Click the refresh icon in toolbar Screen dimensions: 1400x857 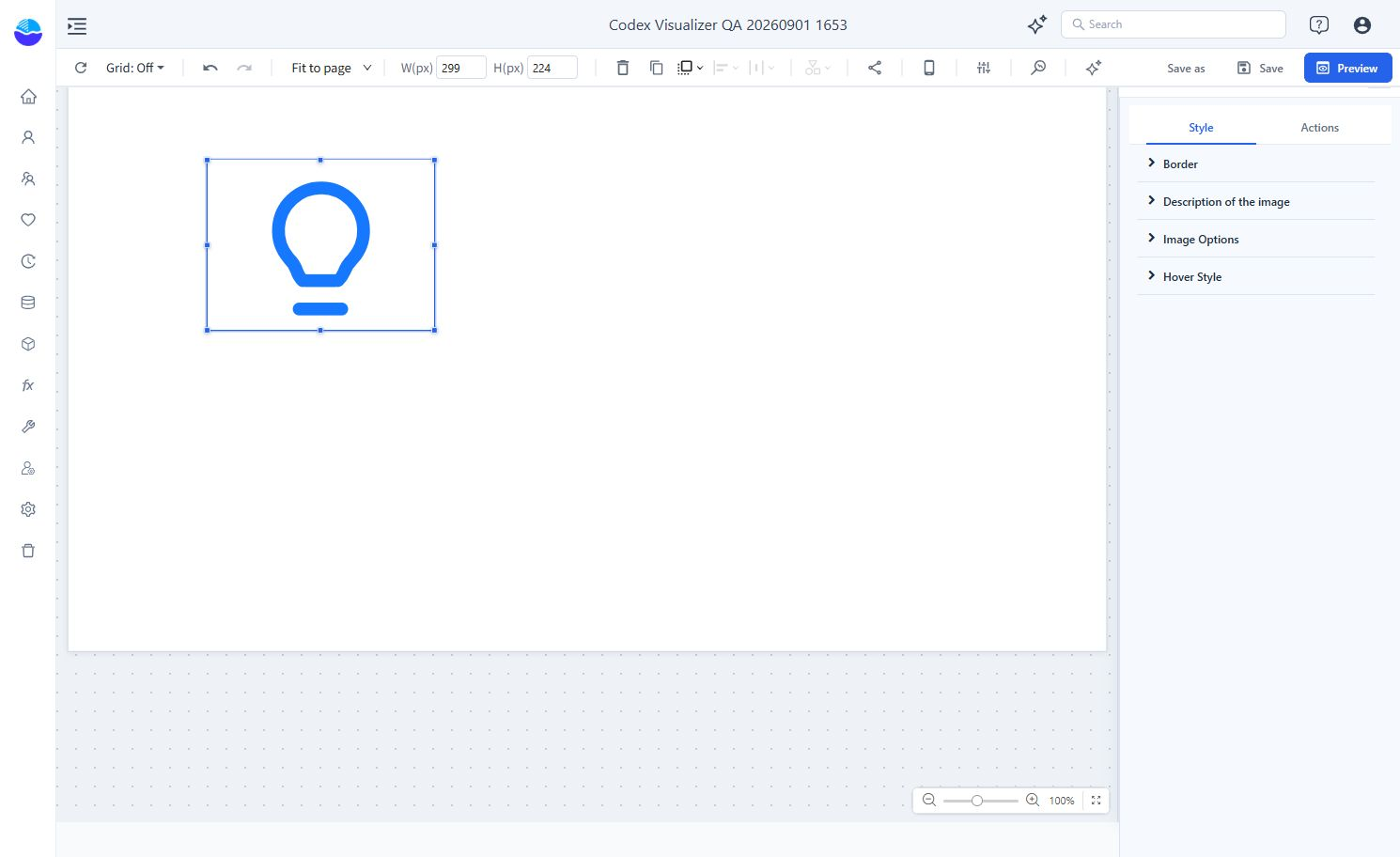81,68
